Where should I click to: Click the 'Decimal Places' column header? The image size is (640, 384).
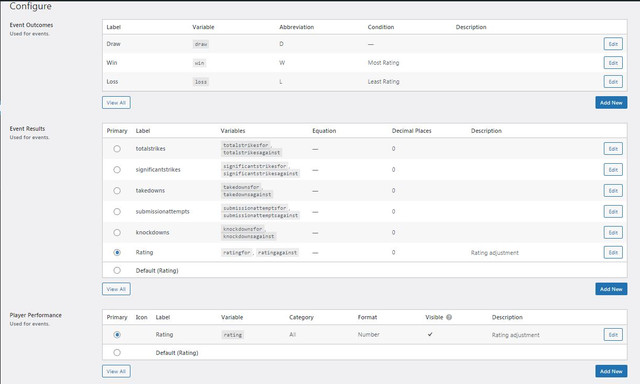click(411, 131)
